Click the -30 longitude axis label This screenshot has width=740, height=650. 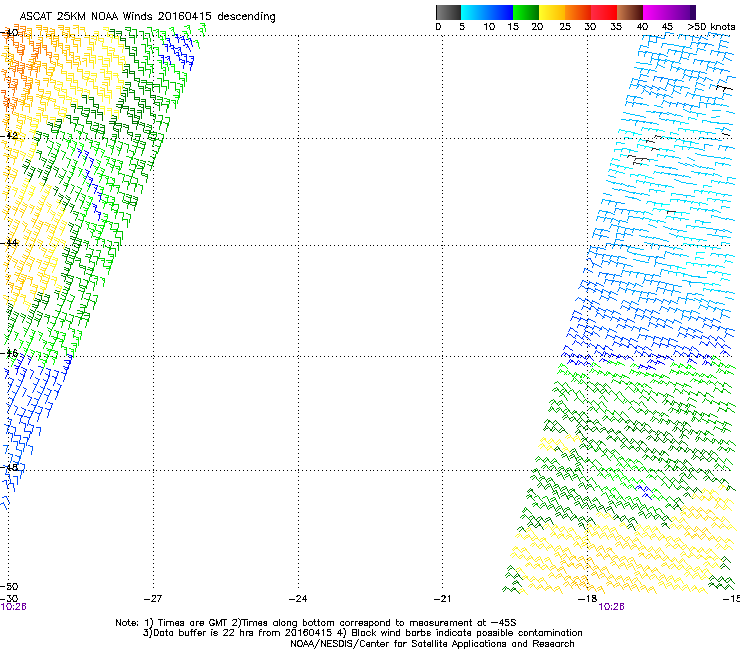(9, 599)
